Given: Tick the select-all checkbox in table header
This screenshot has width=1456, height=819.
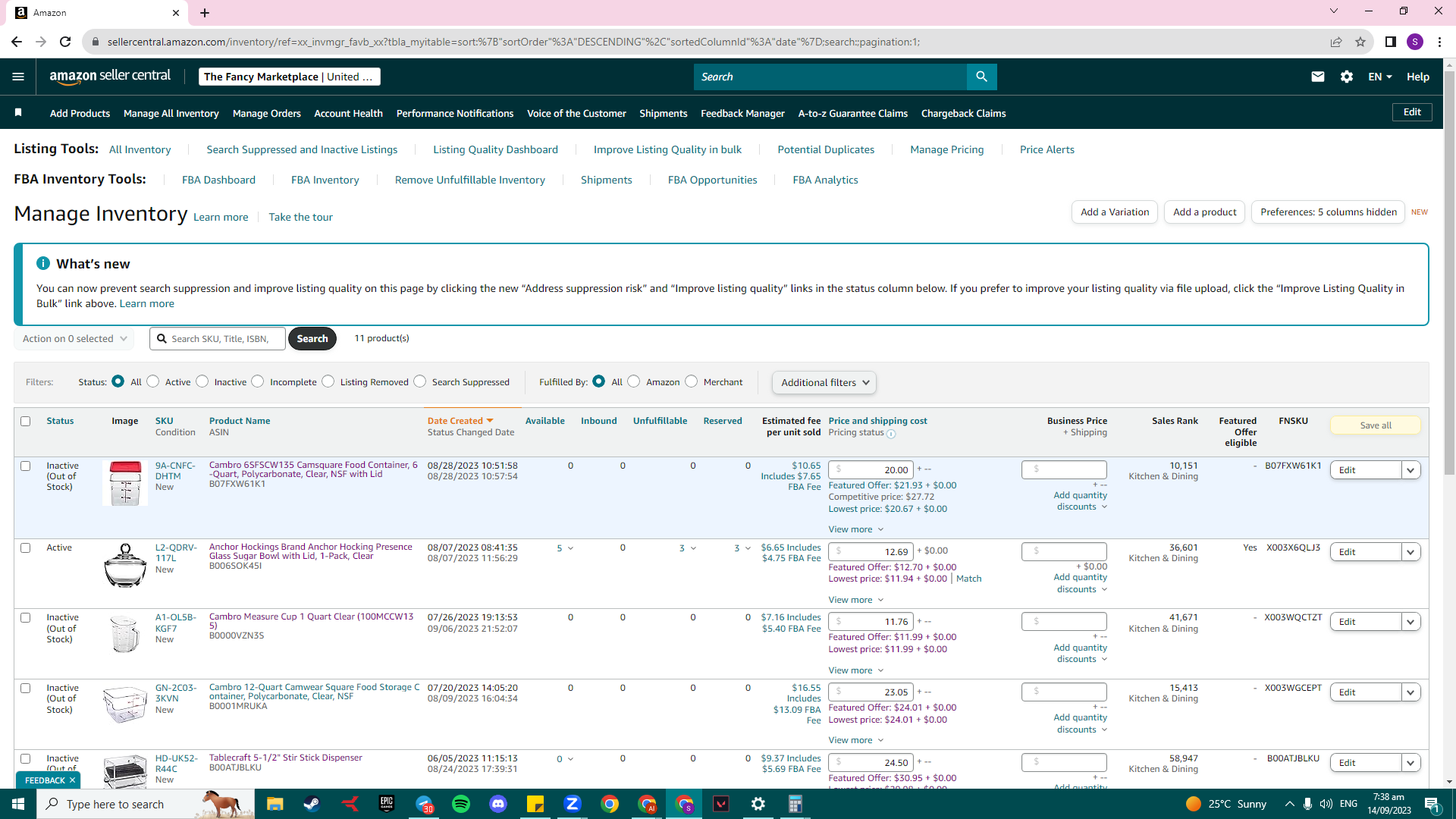Looking at the screenshot, I should pos(26,421).
